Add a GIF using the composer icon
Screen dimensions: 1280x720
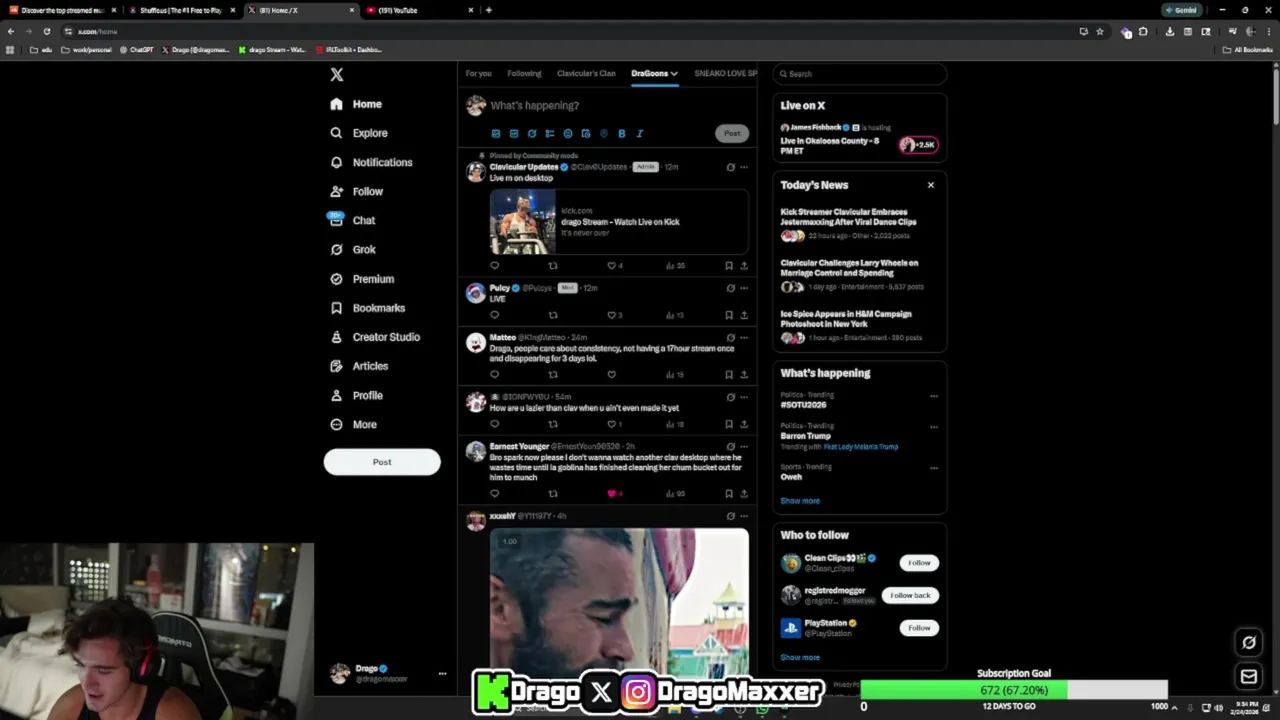(x=514, y=133)
